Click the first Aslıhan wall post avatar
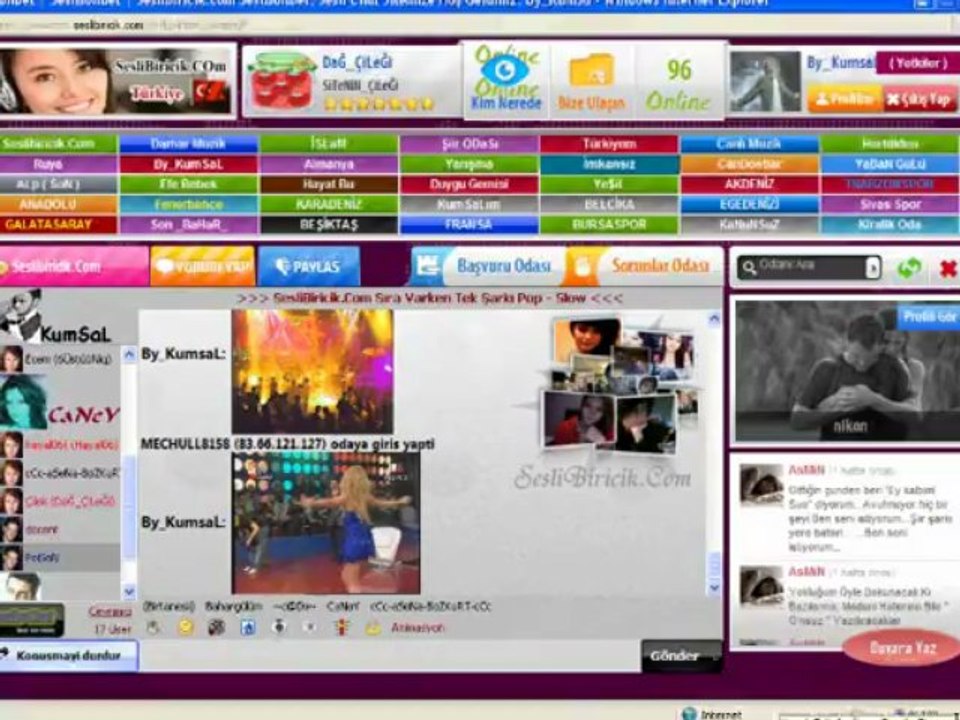The width and height of the screenshot is (960, 720). pyautogui.click(x=761, y=485)
